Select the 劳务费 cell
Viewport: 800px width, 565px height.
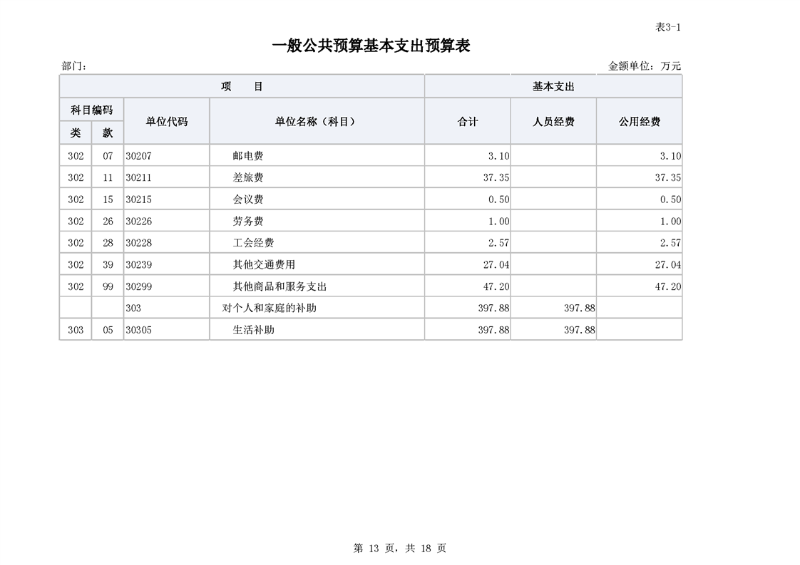247,221
